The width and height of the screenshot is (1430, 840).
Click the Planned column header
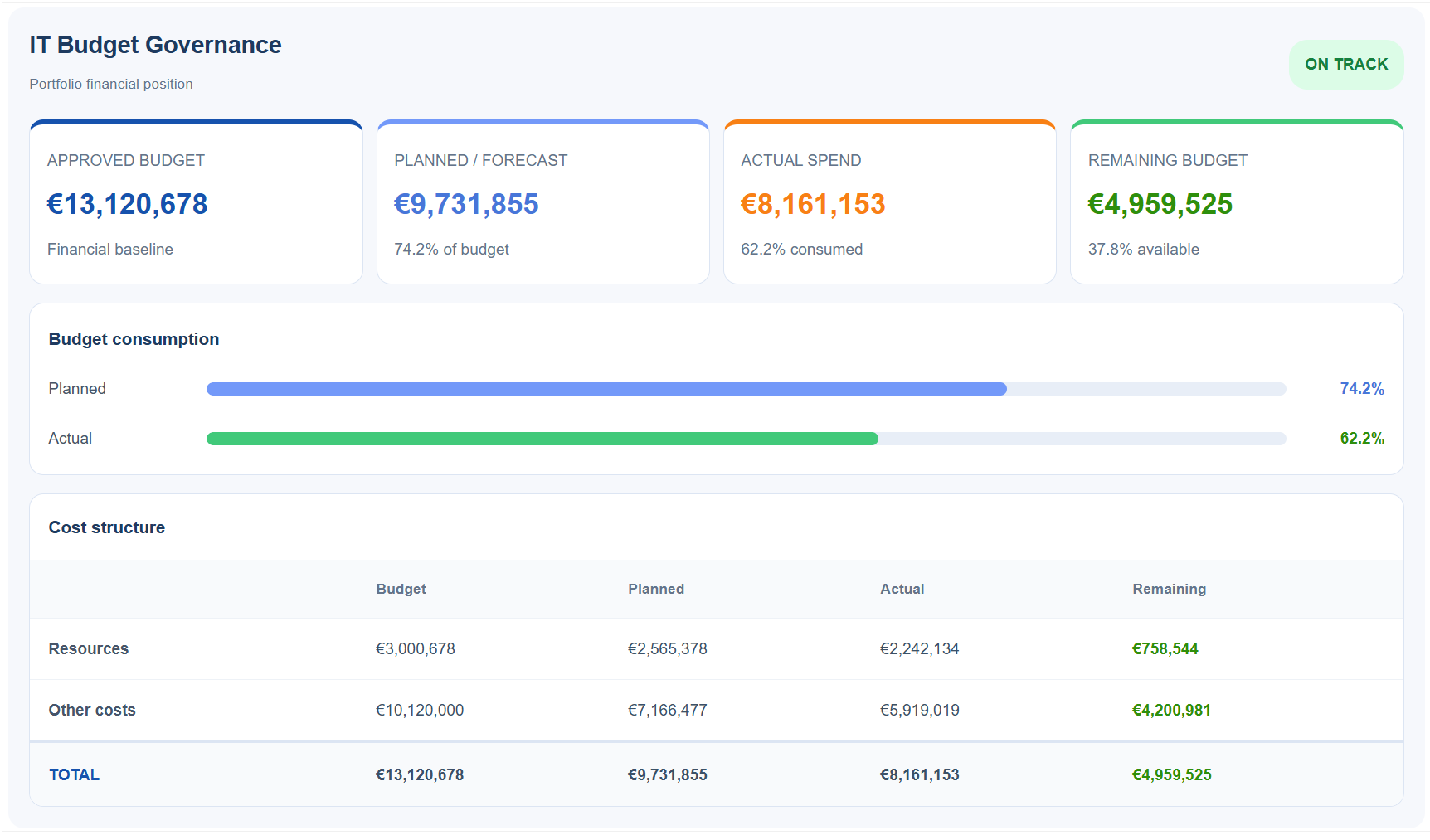coord(655,589)
